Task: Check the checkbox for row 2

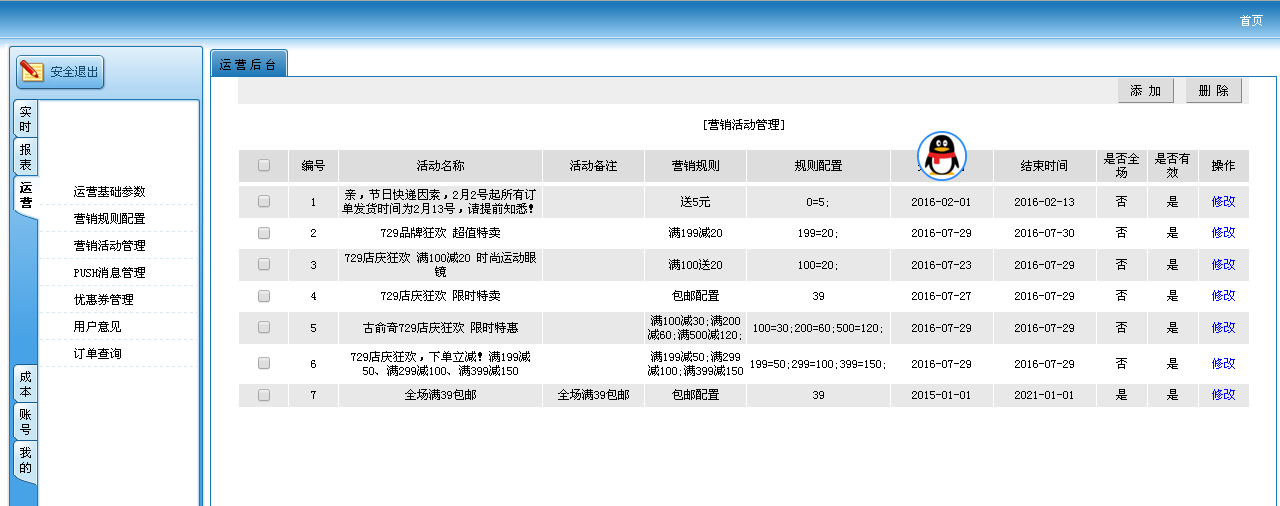Action: pyautogui.click(x=264, y=233)
